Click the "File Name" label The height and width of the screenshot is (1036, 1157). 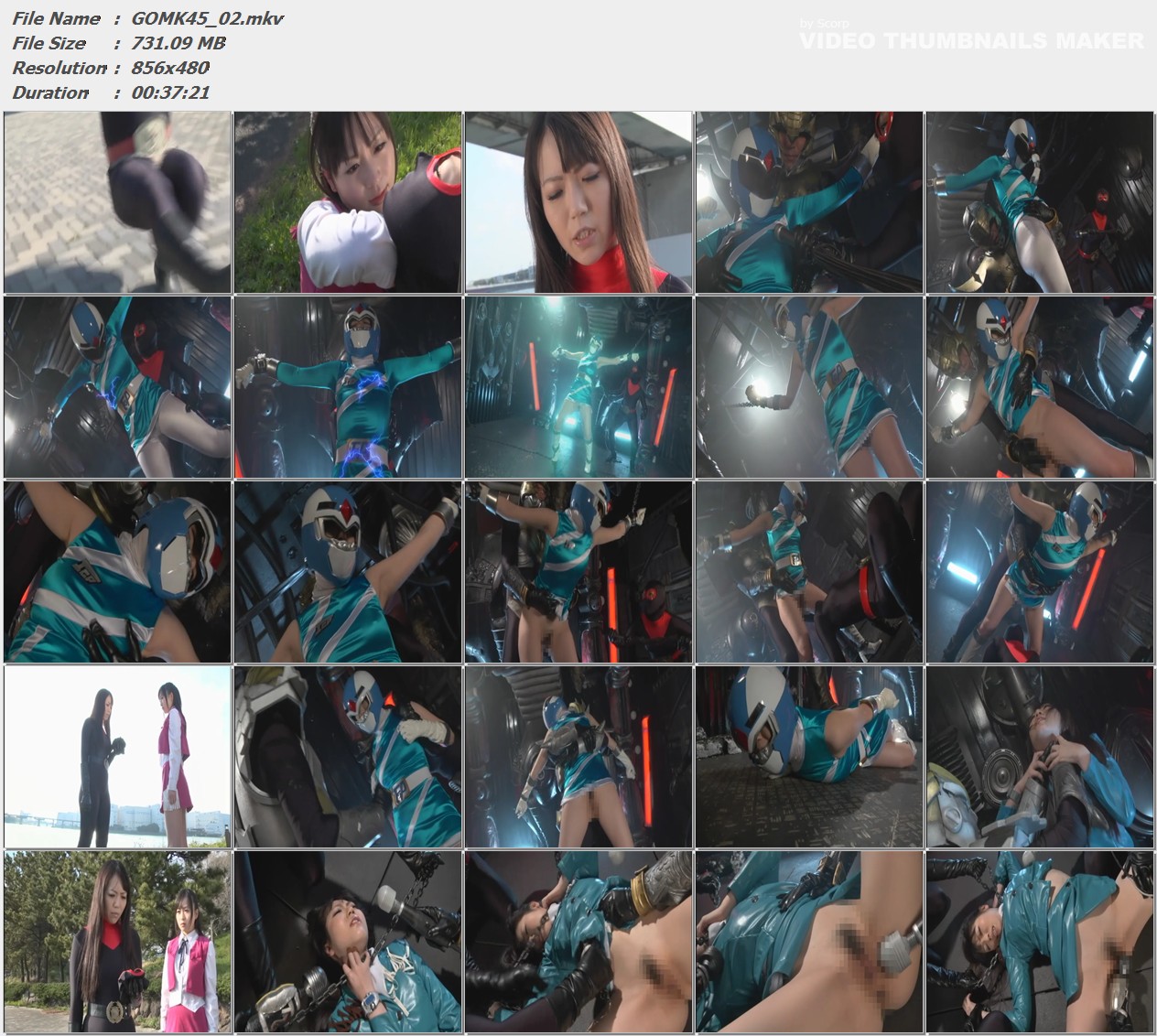[56, 18]
